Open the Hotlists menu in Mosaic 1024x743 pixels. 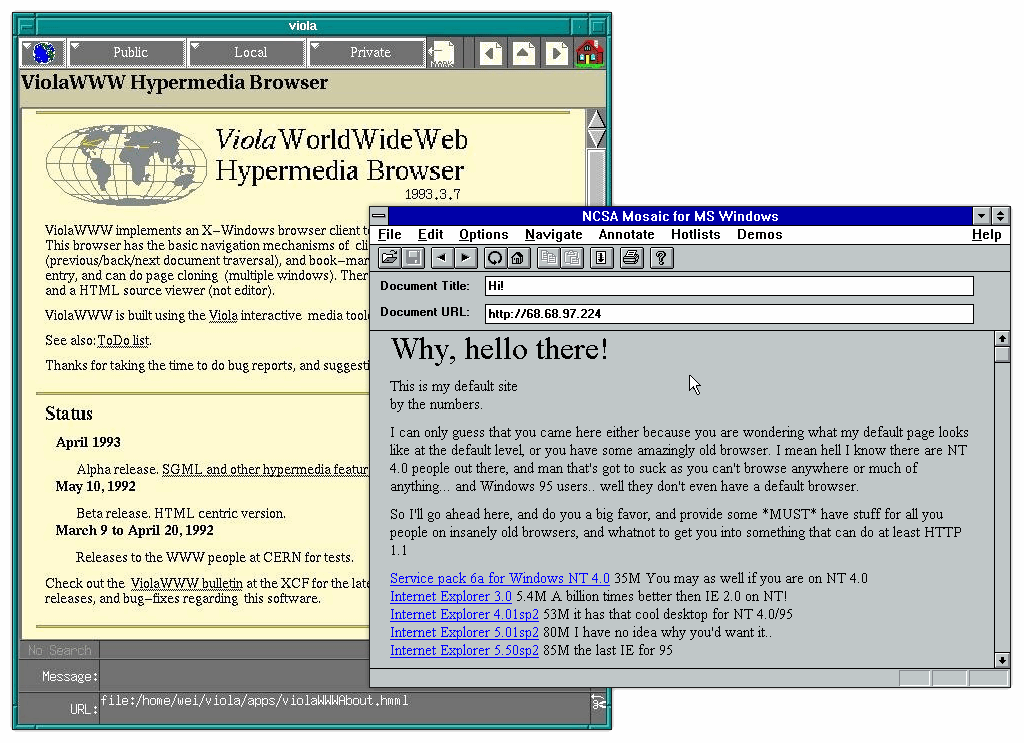[696, 234]
